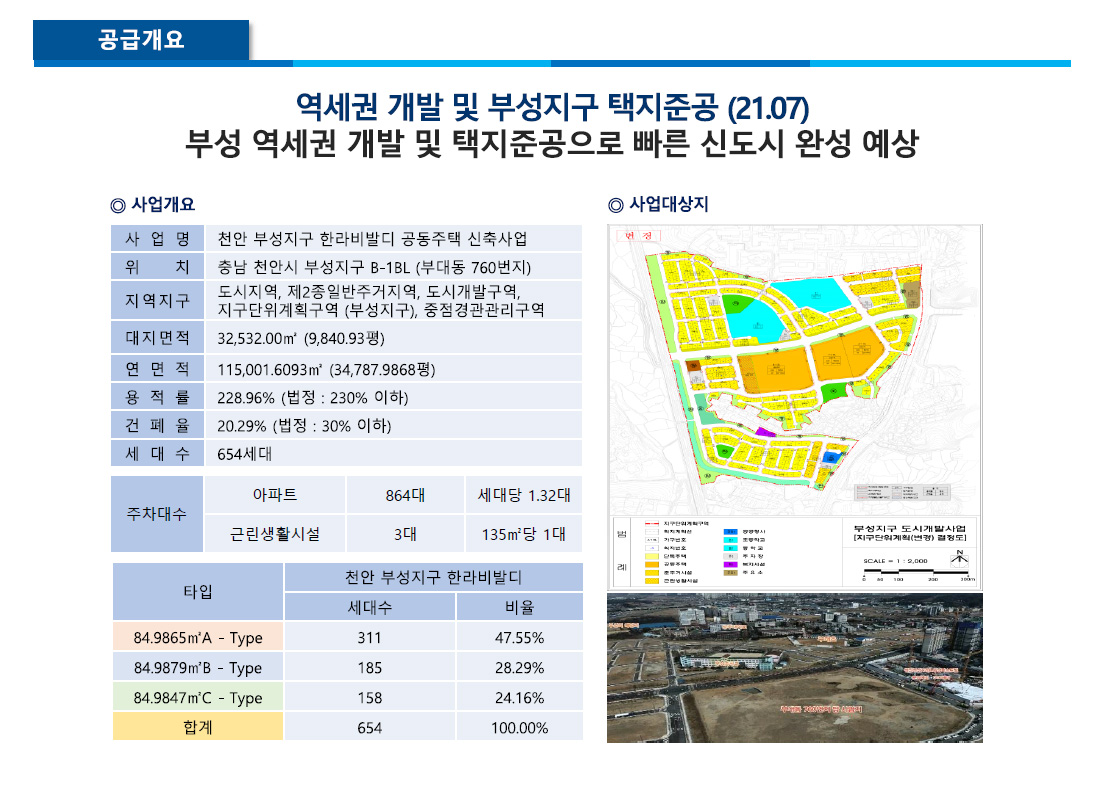This screenshot has height=790, width=1100.
Task: Select the 대지면적 label cell
Action: tap(157, 337)
